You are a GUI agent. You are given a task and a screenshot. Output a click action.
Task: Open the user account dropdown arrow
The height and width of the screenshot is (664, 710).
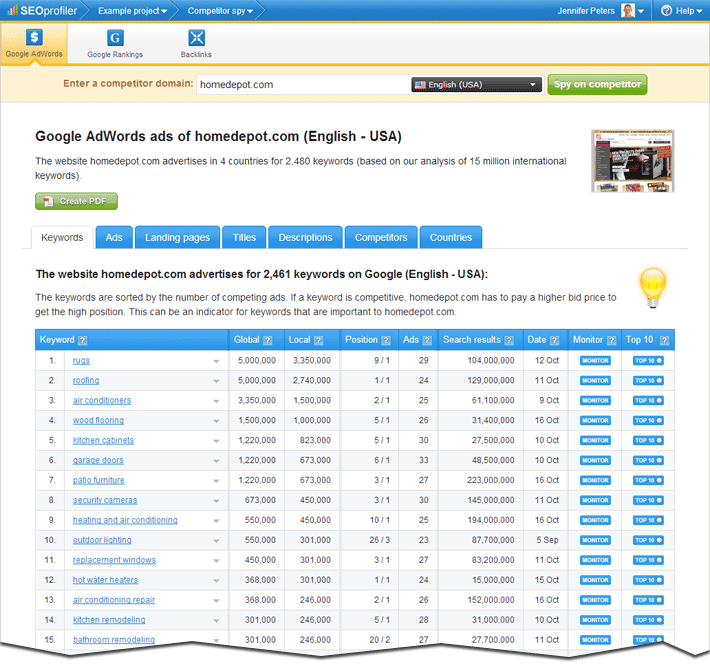641,11
